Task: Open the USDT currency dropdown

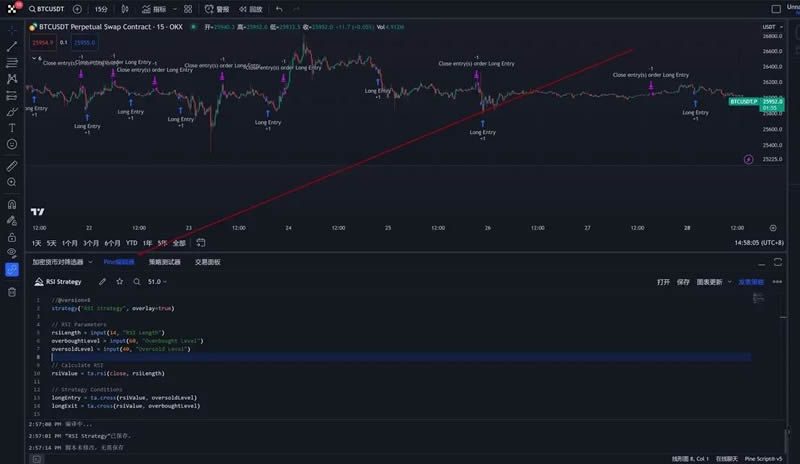Action: [x=772, y=27]
